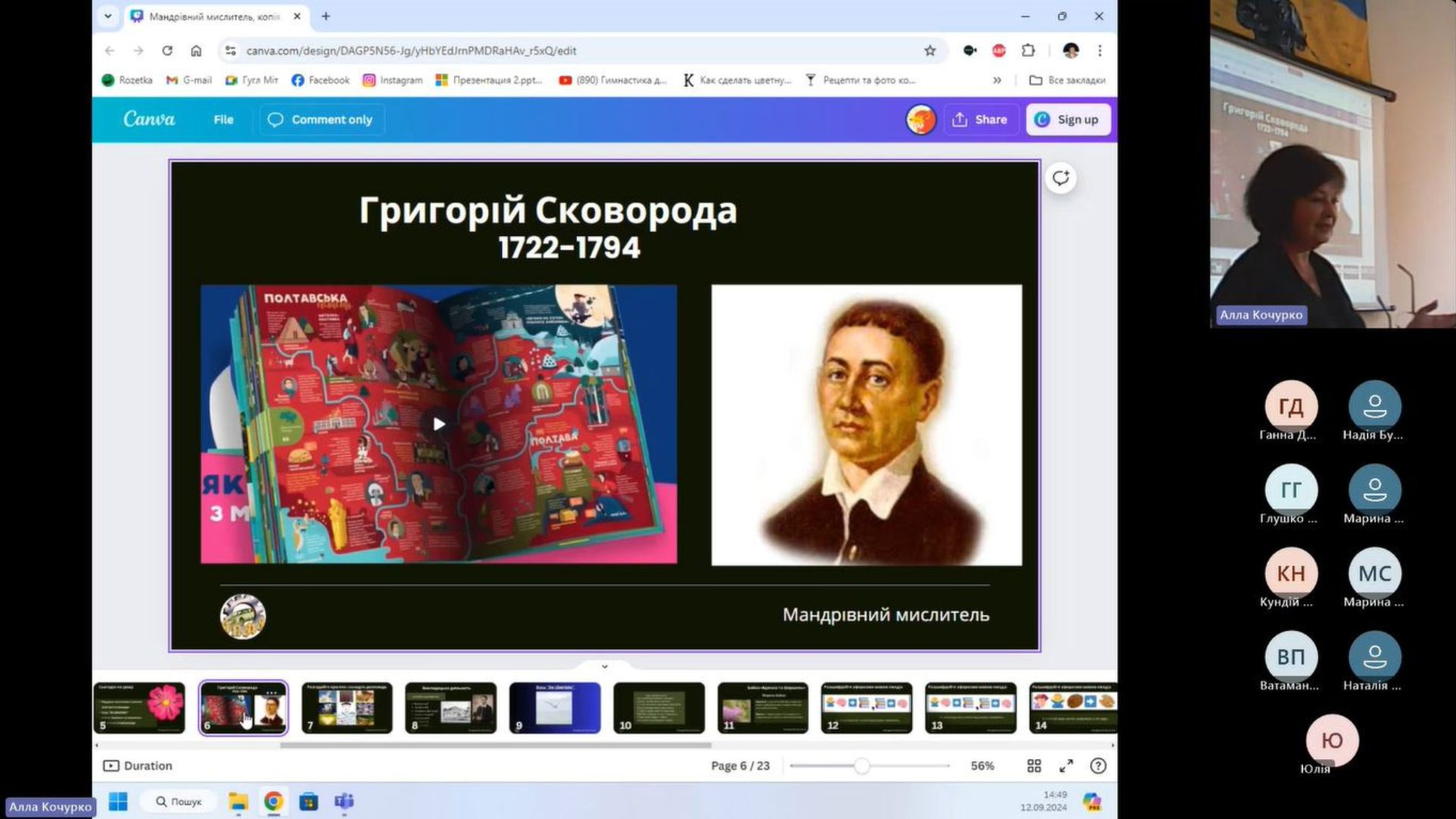Bookmark this page with the star icon
Image resolution: width=1456 pixels, height=819 pixels.
pyautogui.click(x=930, y=51)
